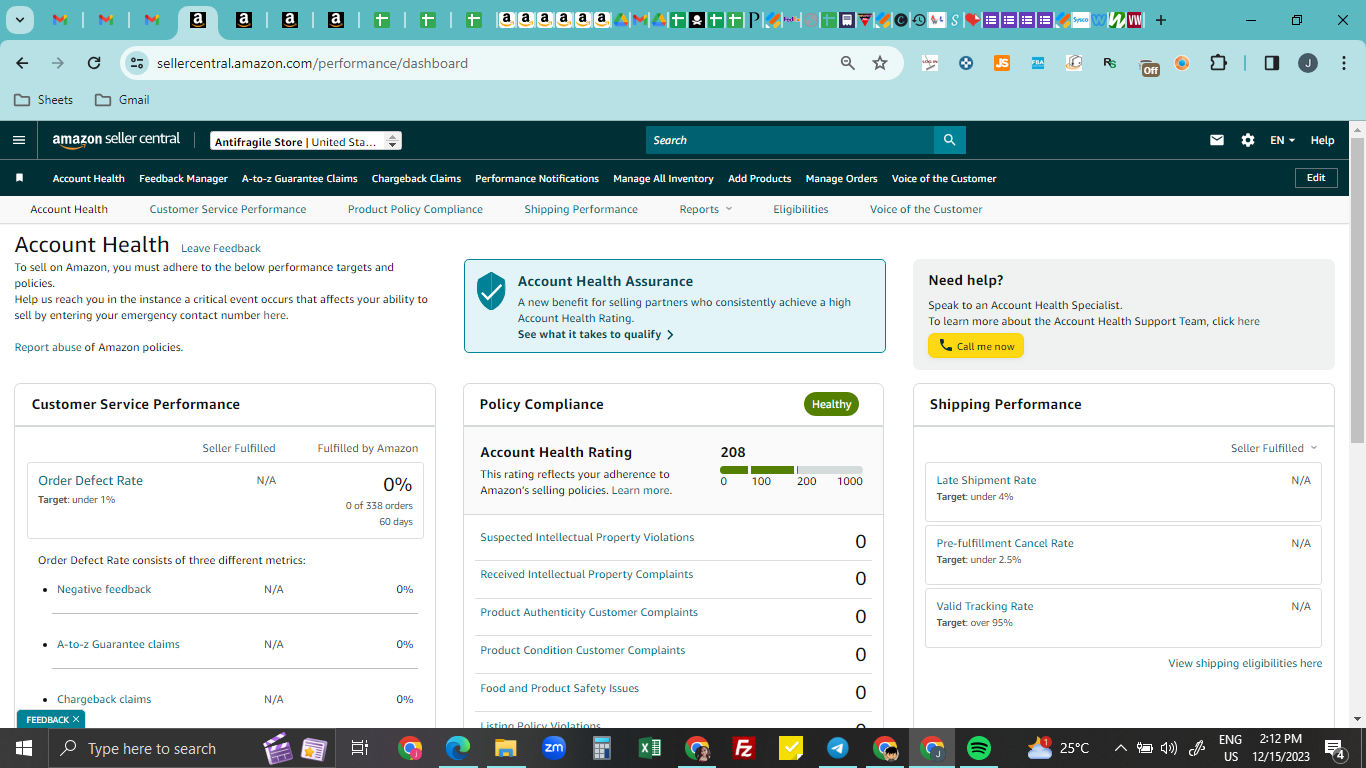Screen dimensions: 1366x768
Task: Open the Gmail bookmark folder
Action: 122,100
